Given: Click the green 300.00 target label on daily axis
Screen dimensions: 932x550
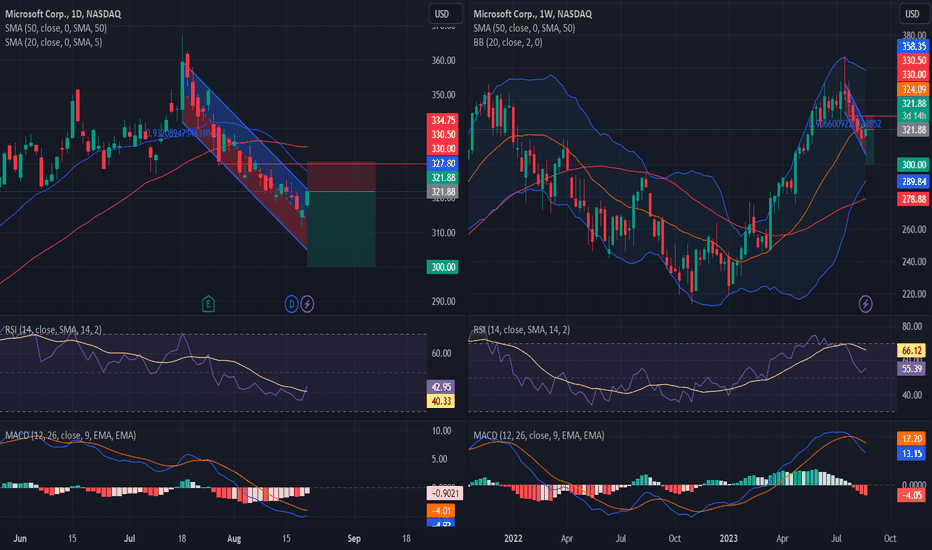Looking at the screenshot, I should pos(443,267).
